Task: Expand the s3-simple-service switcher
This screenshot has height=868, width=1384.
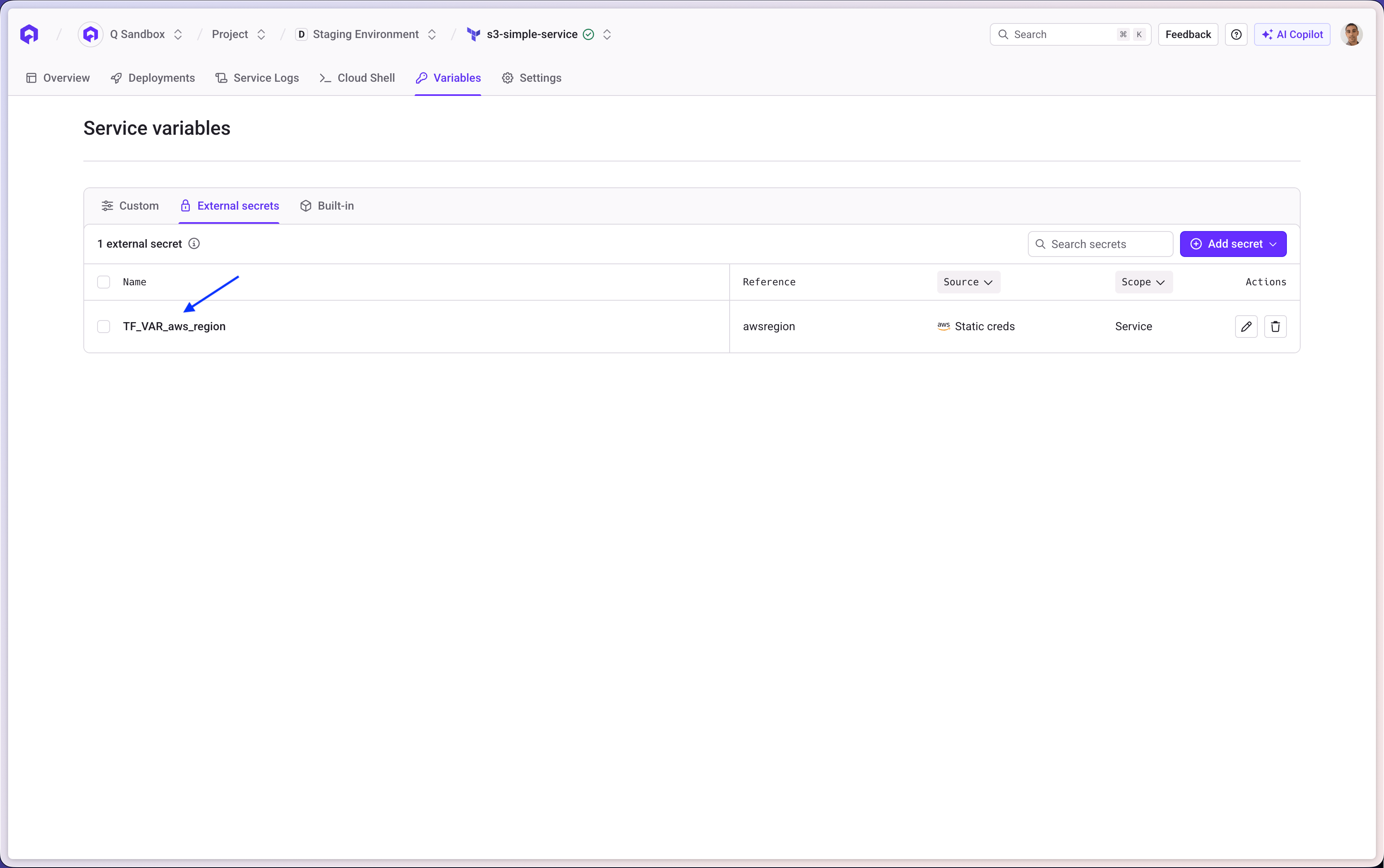Action: (x=607, y=34)
